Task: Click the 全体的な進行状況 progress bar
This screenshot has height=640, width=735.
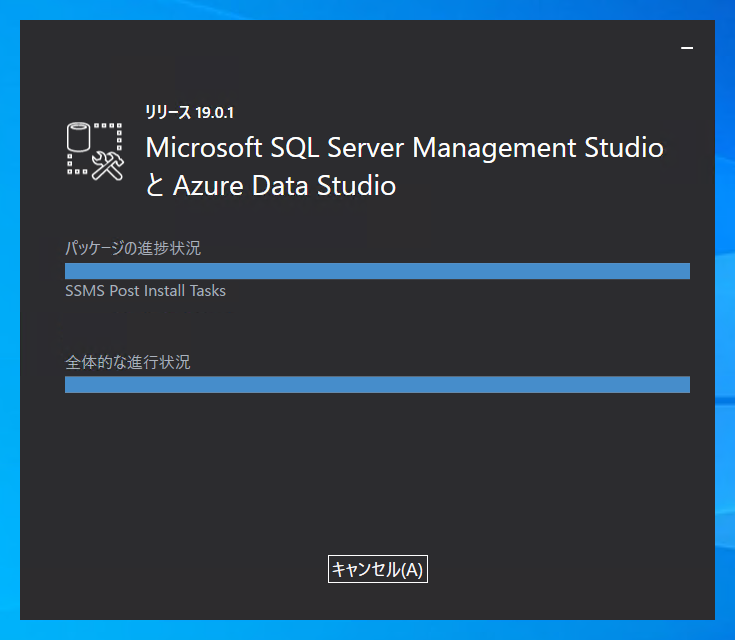Action: (377, 384)
